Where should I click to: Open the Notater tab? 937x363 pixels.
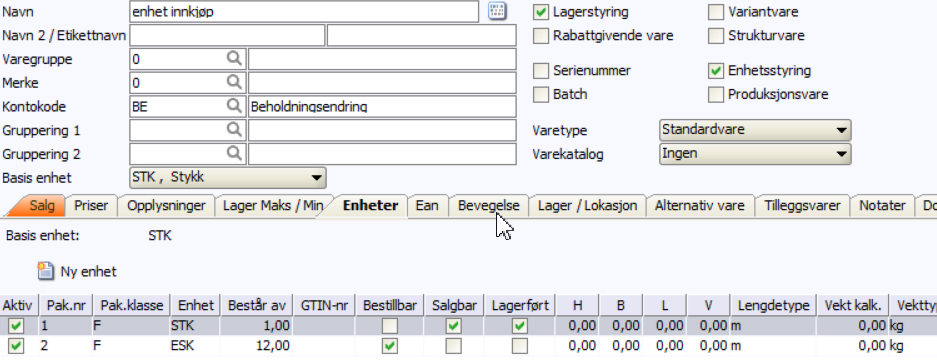[x=882, y=206]
